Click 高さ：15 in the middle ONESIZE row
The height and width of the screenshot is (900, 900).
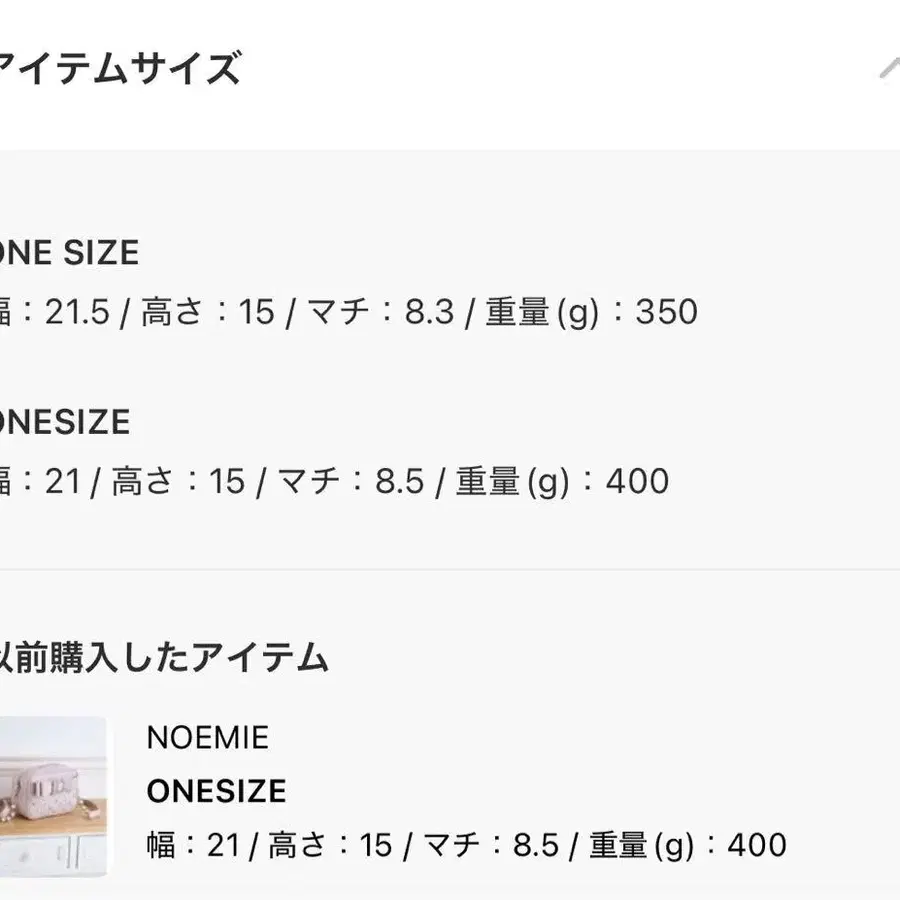pyautogui.click(x=178, y=481)
